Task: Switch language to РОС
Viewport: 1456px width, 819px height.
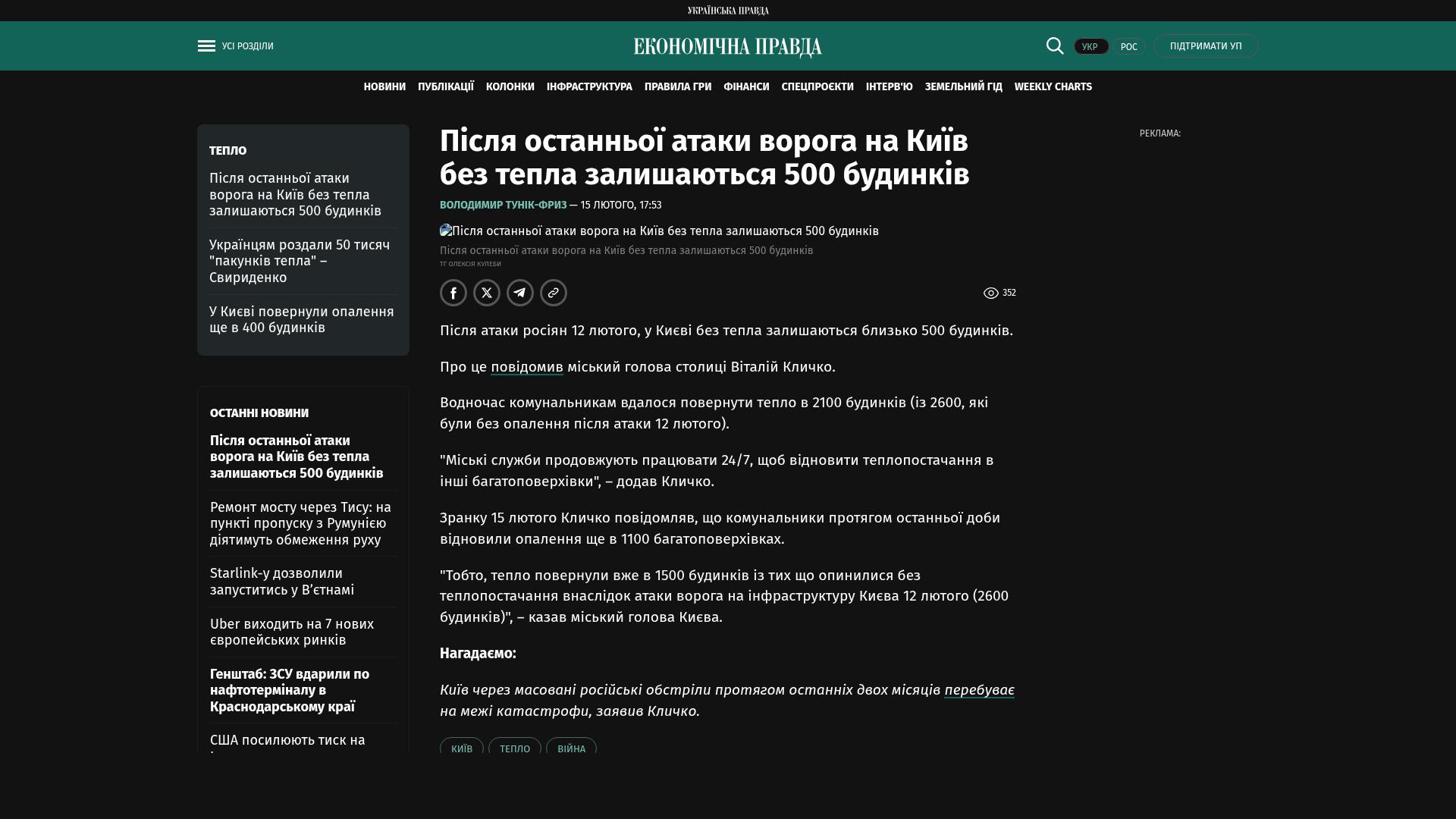Action: (x=1128, y=47)
